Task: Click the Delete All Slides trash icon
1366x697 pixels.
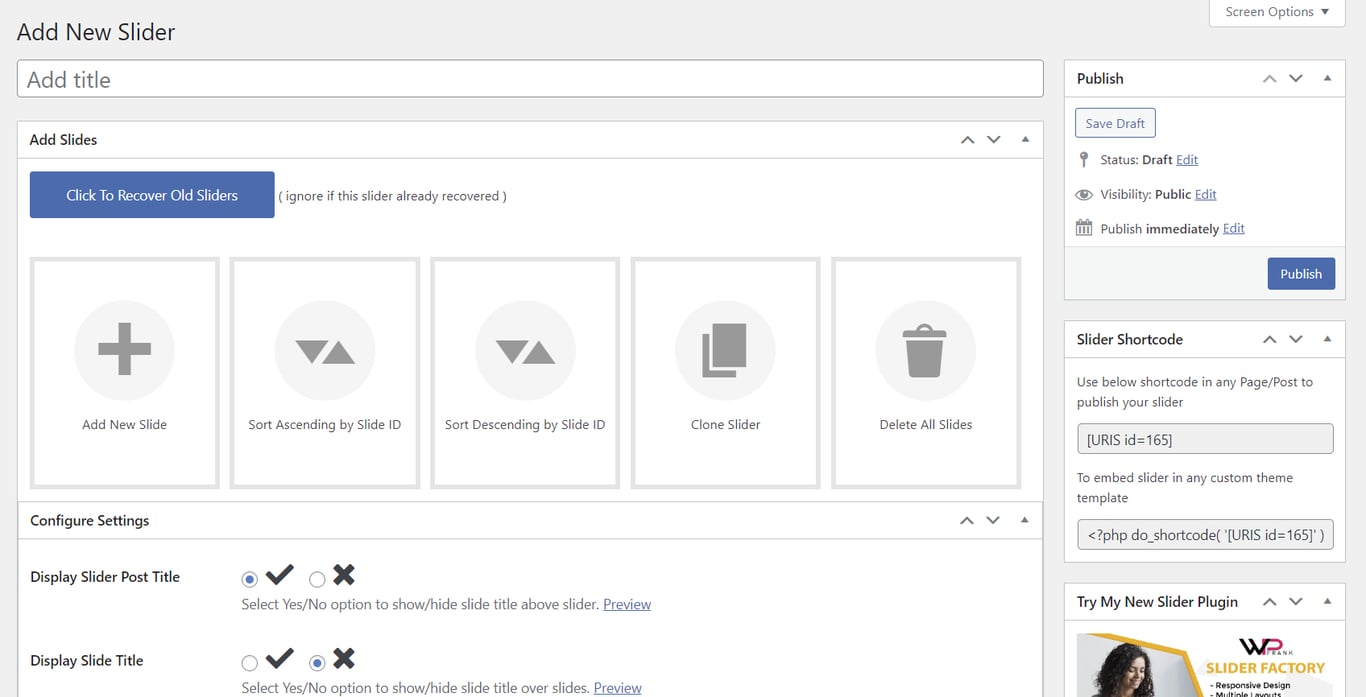Action: point(925,350)
